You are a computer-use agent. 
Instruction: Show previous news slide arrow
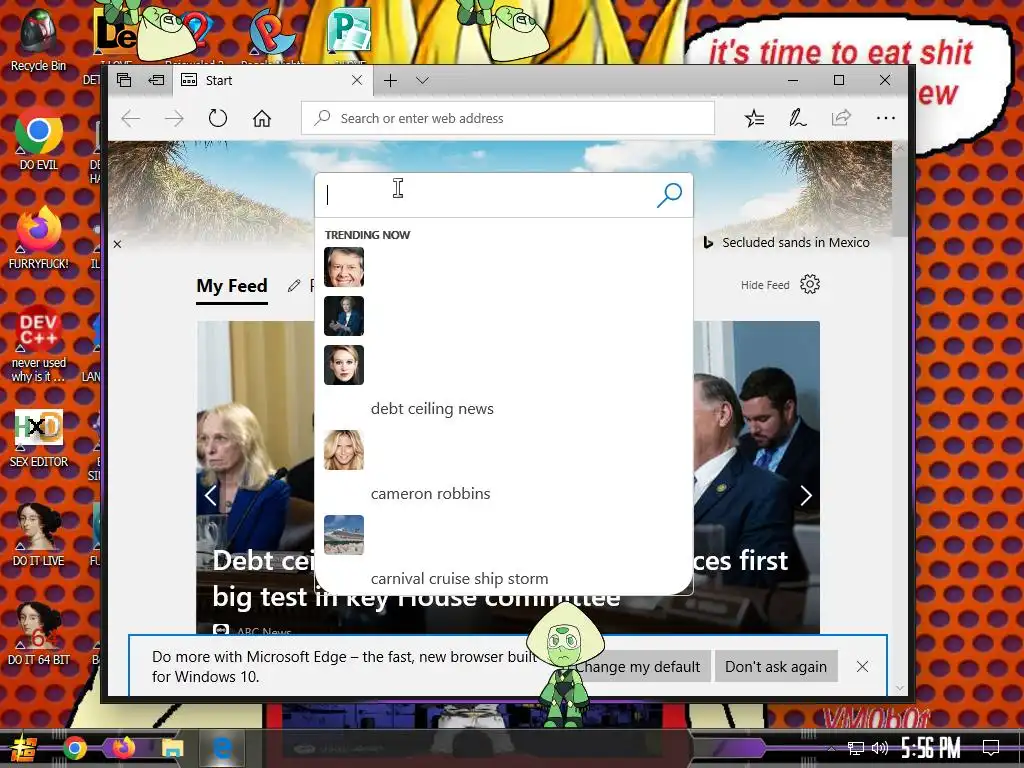tap(210, 496)
